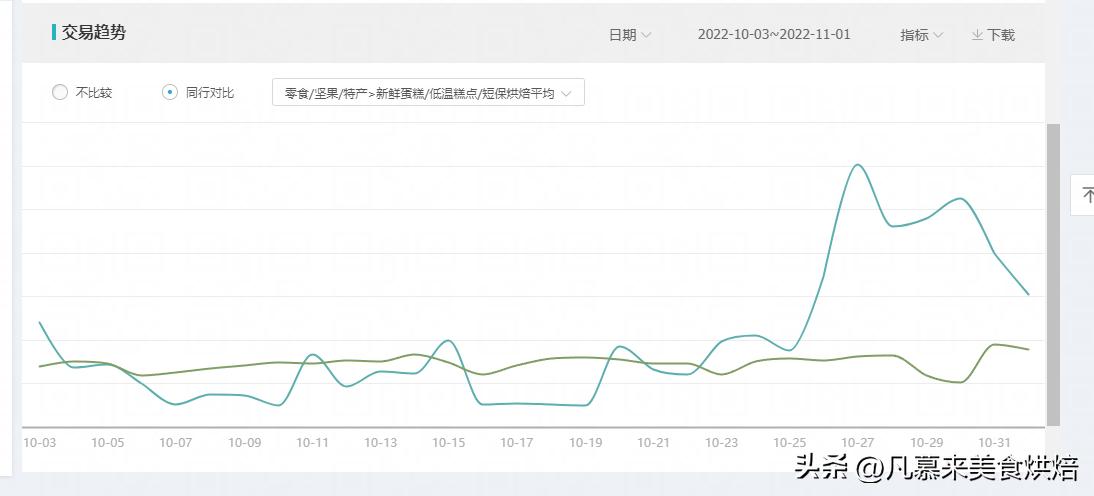Image resolution: width=1094 pixels, height=496 pixels.
Task: Click the teal line's peak at 10-27
Action: coord(857,165)
